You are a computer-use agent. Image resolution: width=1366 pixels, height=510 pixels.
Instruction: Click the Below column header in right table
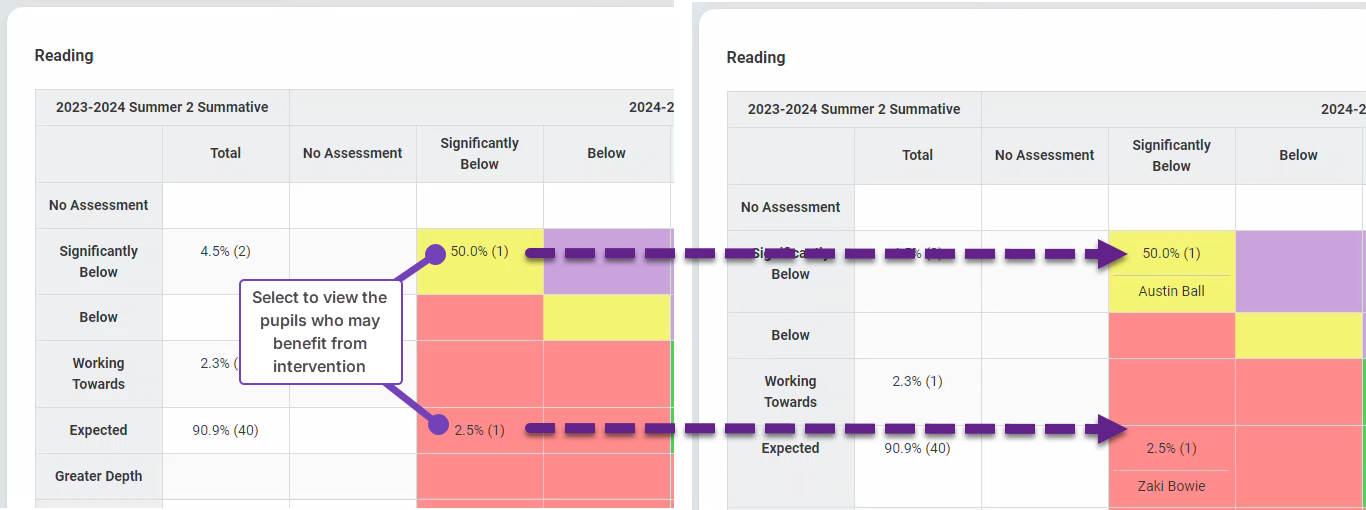click(1298, 155)
